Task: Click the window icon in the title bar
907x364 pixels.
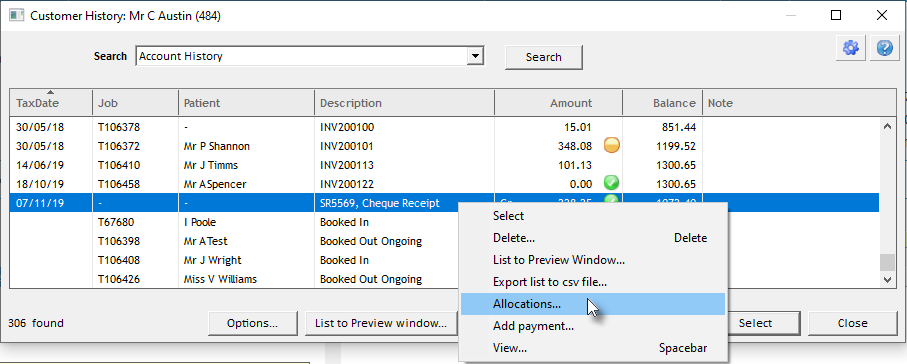Action: 16,15
